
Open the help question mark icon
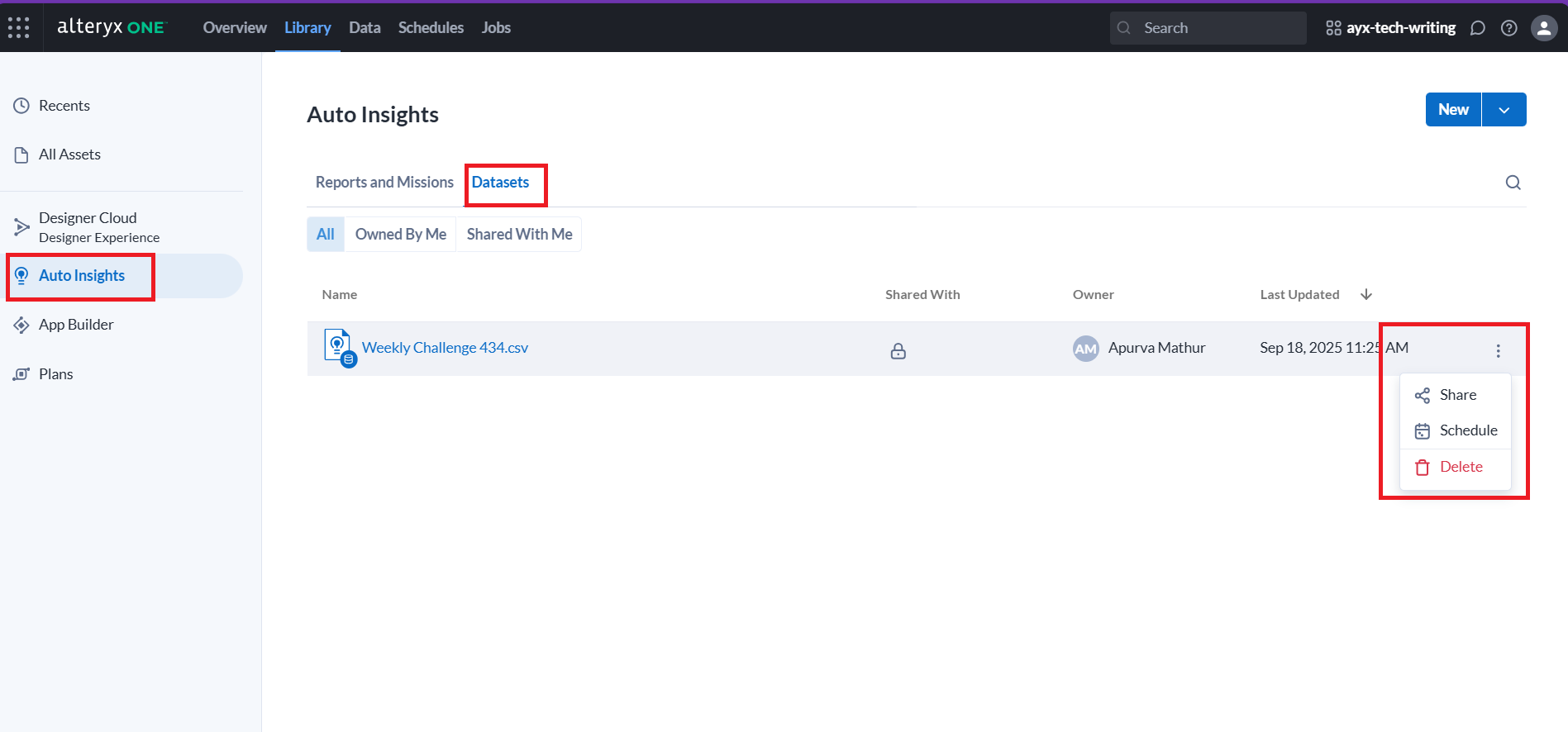(1508, 28)
